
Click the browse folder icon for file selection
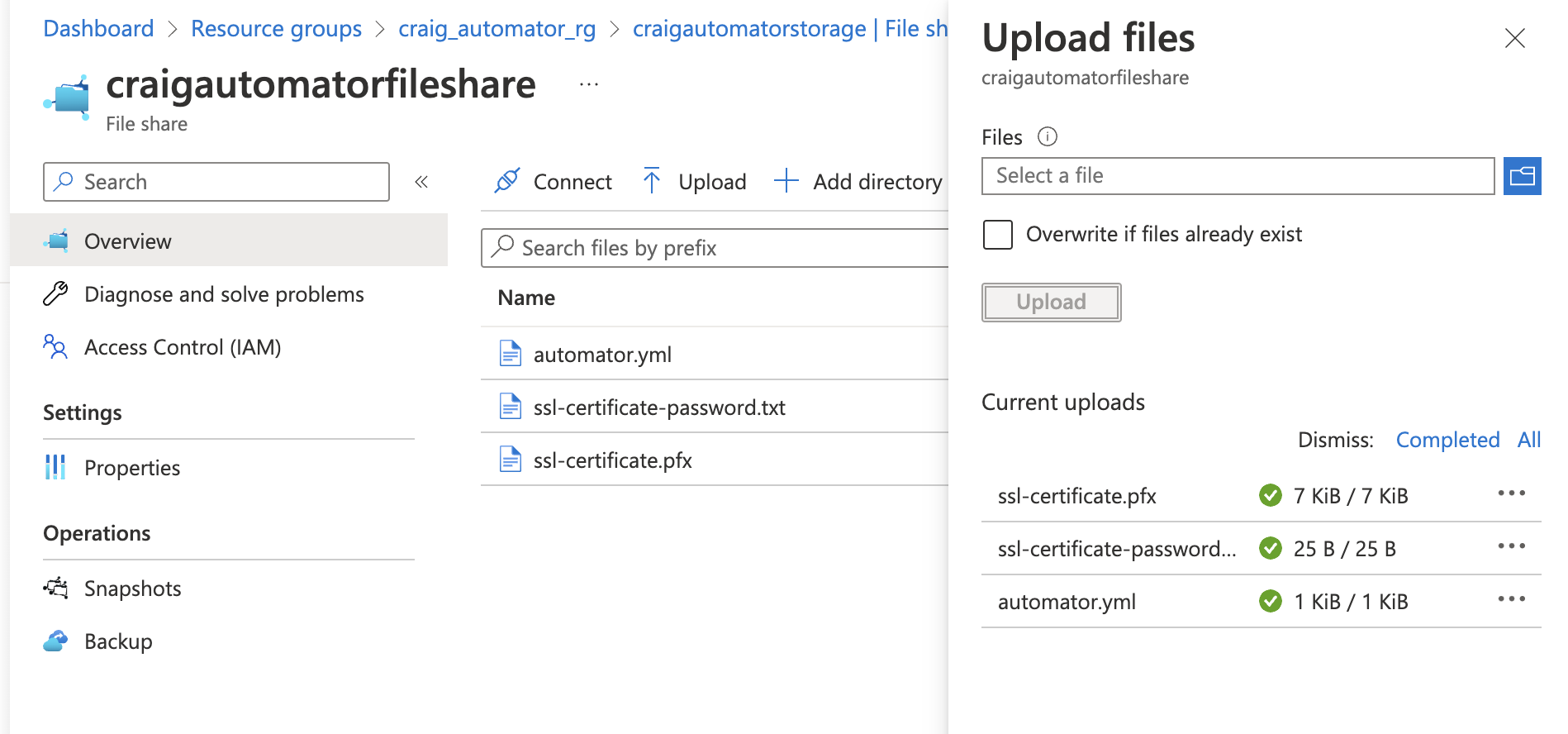tap(1522, 176)
